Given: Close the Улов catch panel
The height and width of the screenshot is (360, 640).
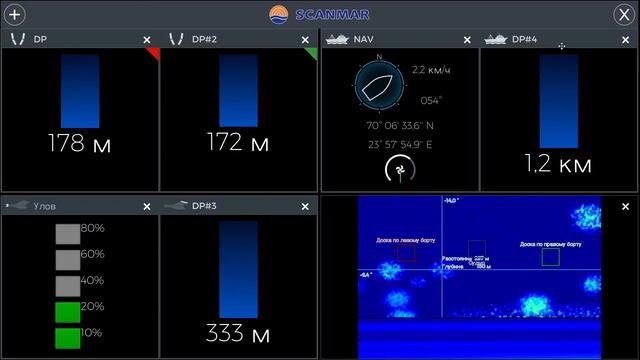Looking at the screenshot, I should pyautogui.click(x=147, y=207).
